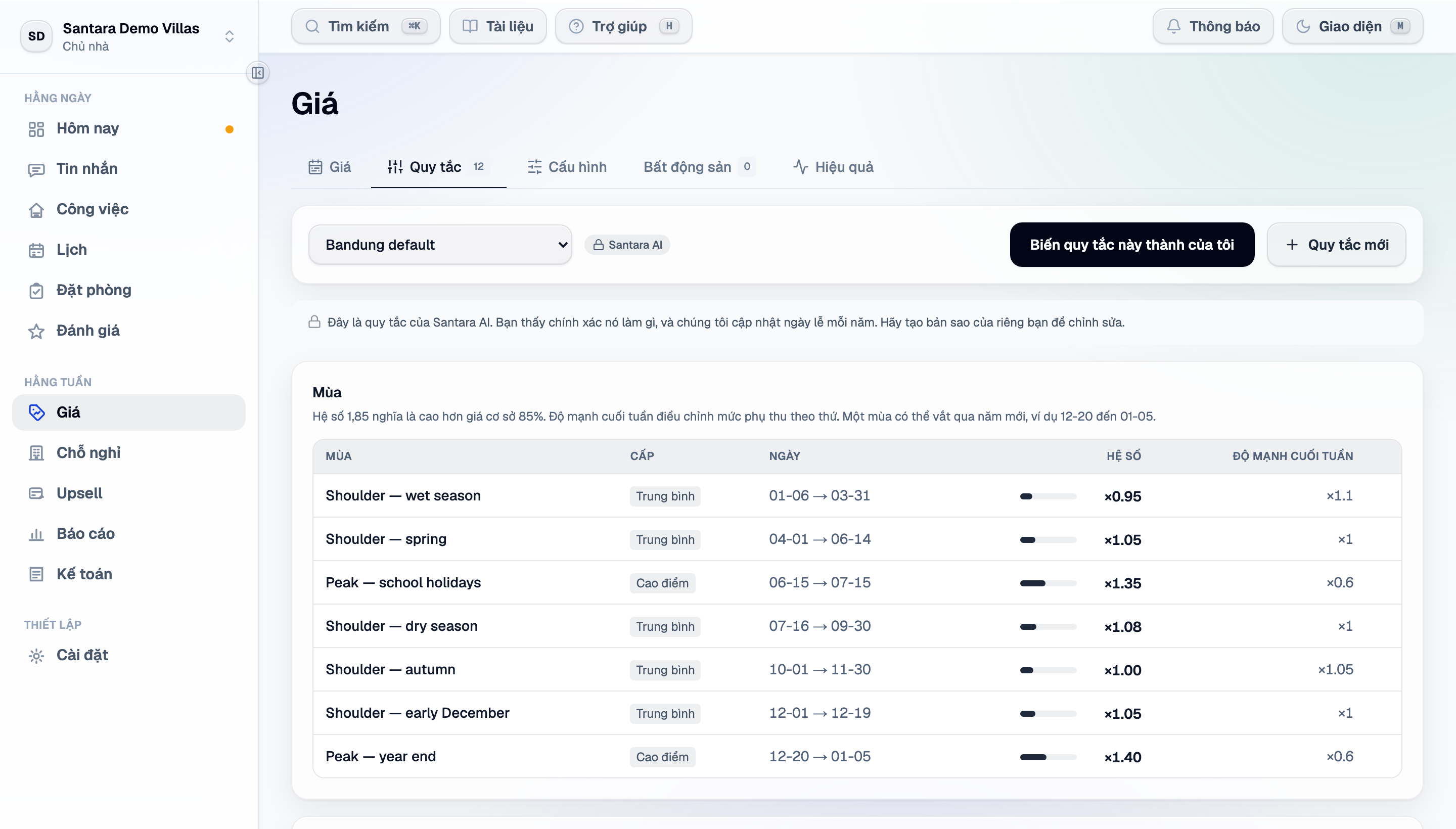Image resolution: width=1456 pixels, height=829 pixels.
Task: Click the Trợ giúp help button
Action: tap(623, 26)
